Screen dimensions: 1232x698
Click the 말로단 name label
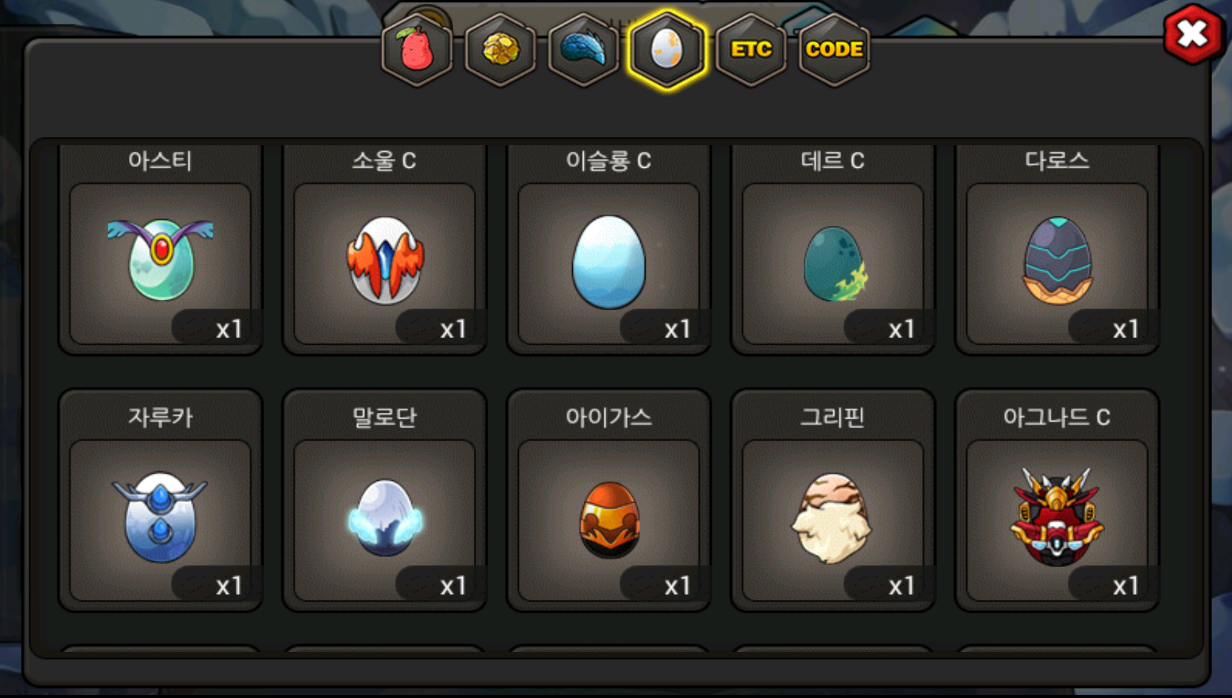click(384, 417)
